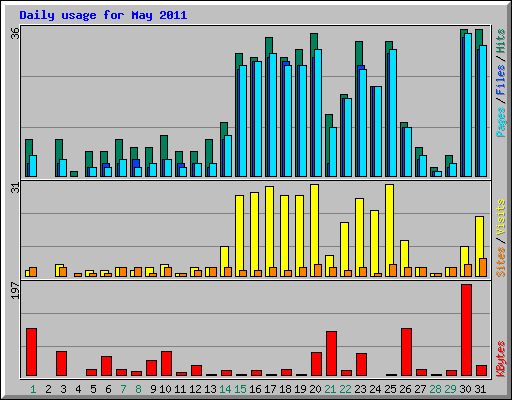
Task: Click day label 27 on the axis
Action: pyautogui.click(x=420, y=389)
